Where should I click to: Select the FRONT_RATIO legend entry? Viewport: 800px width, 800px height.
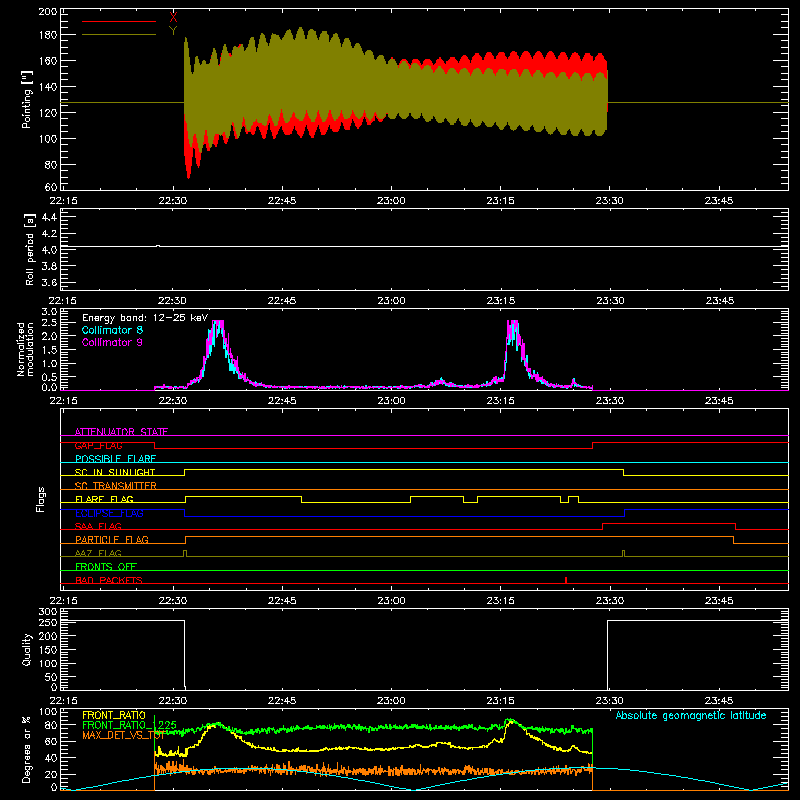coord(114,716)
